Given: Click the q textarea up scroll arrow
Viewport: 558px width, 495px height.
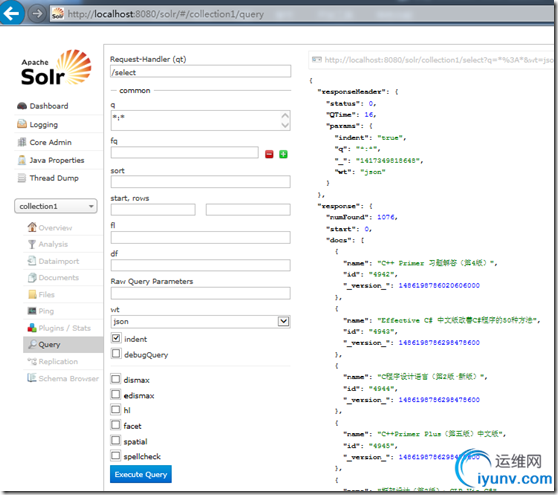Looking at the screenshot, I should click(x=285, y=116).
